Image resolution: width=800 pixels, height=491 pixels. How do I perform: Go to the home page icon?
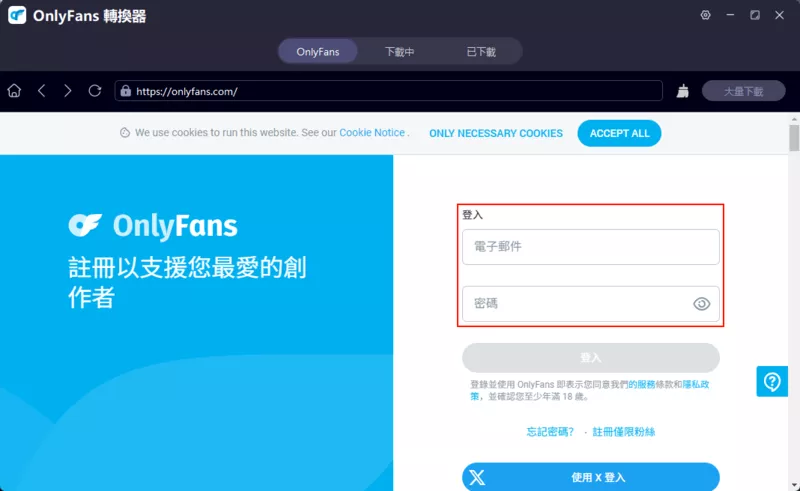point(14,91)
